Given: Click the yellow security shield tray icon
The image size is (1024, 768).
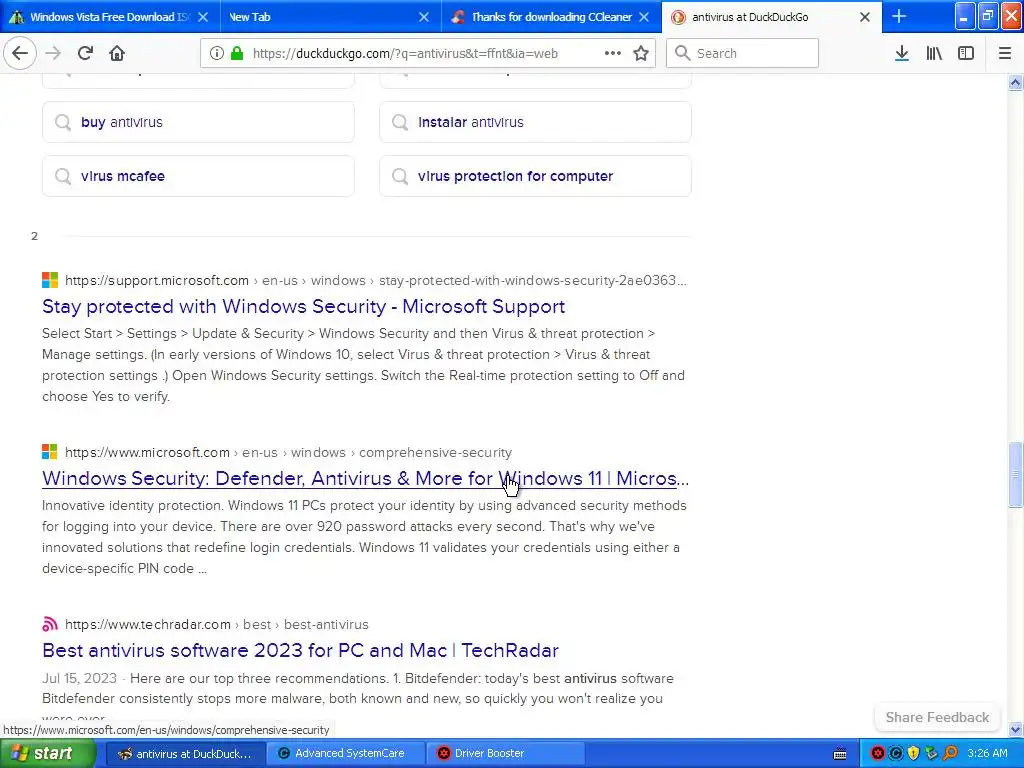Looking at the screenshot, I should click(x=914, y=754).
